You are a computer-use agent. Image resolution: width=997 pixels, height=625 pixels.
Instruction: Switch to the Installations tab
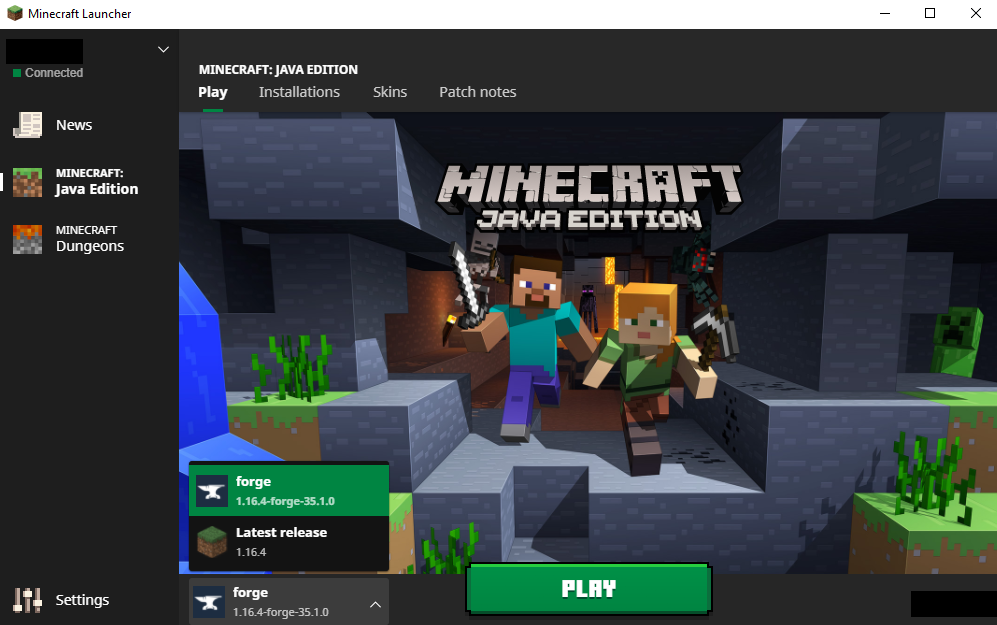click(299, 92)
